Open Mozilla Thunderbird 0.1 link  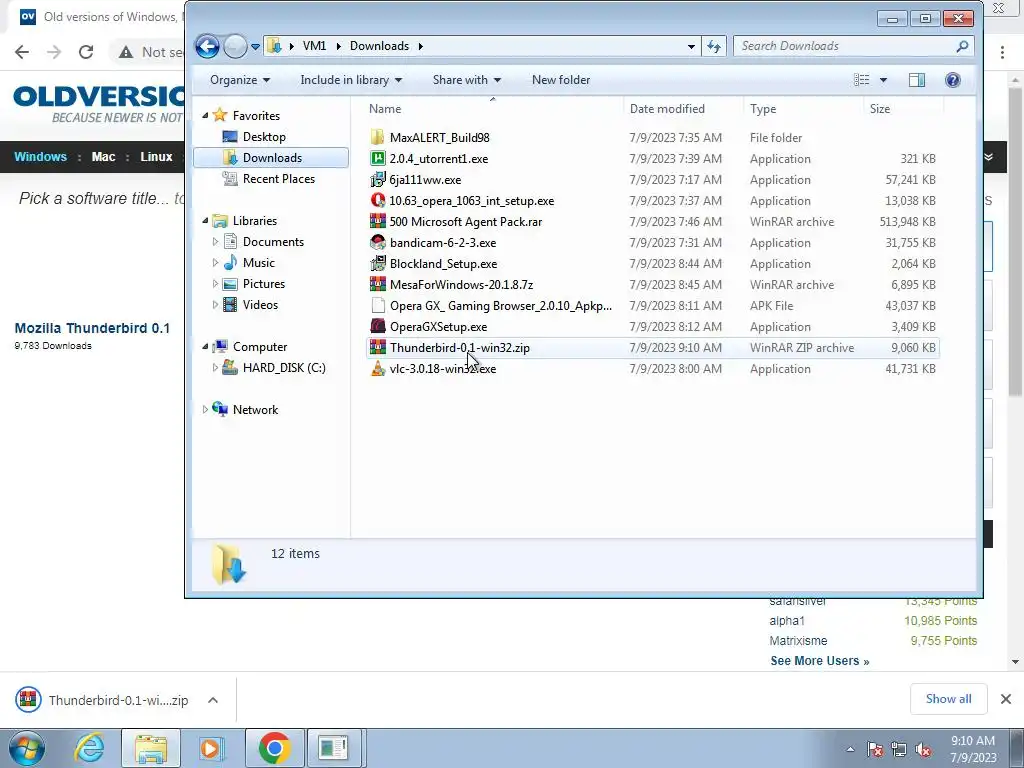(92, 328)
